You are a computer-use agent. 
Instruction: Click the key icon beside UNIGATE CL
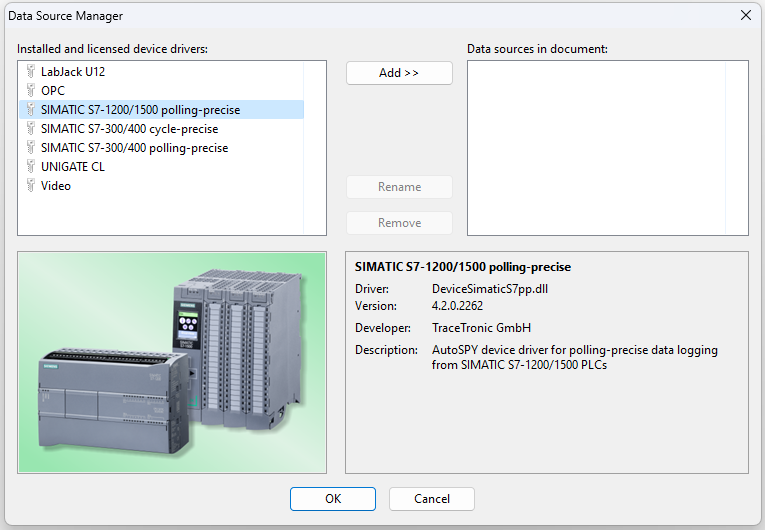click(31, 166)
